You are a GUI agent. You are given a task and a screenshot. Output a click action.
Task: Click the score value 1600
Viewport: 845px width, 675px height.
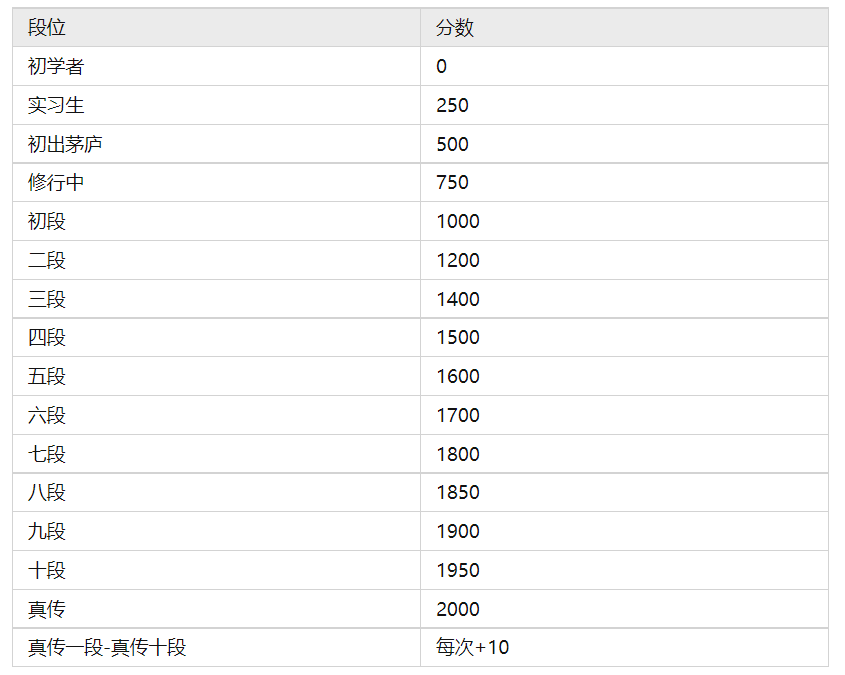pyautogui.click(x=458, y=376)
